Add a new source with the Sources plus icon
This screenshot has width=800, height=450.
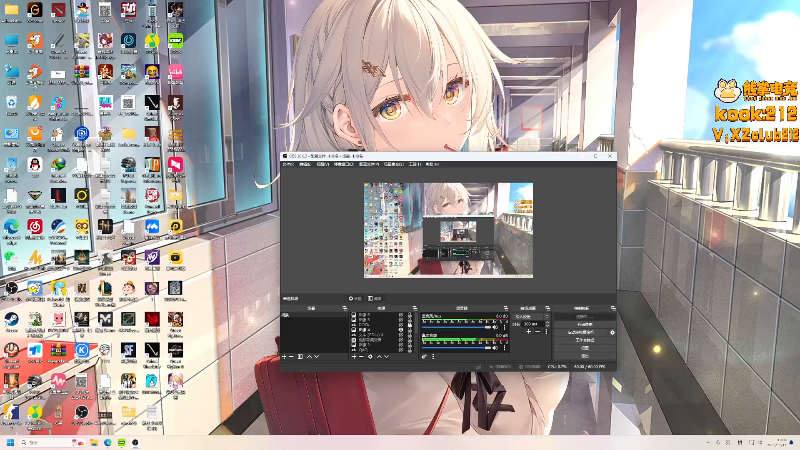coord(354,357)
